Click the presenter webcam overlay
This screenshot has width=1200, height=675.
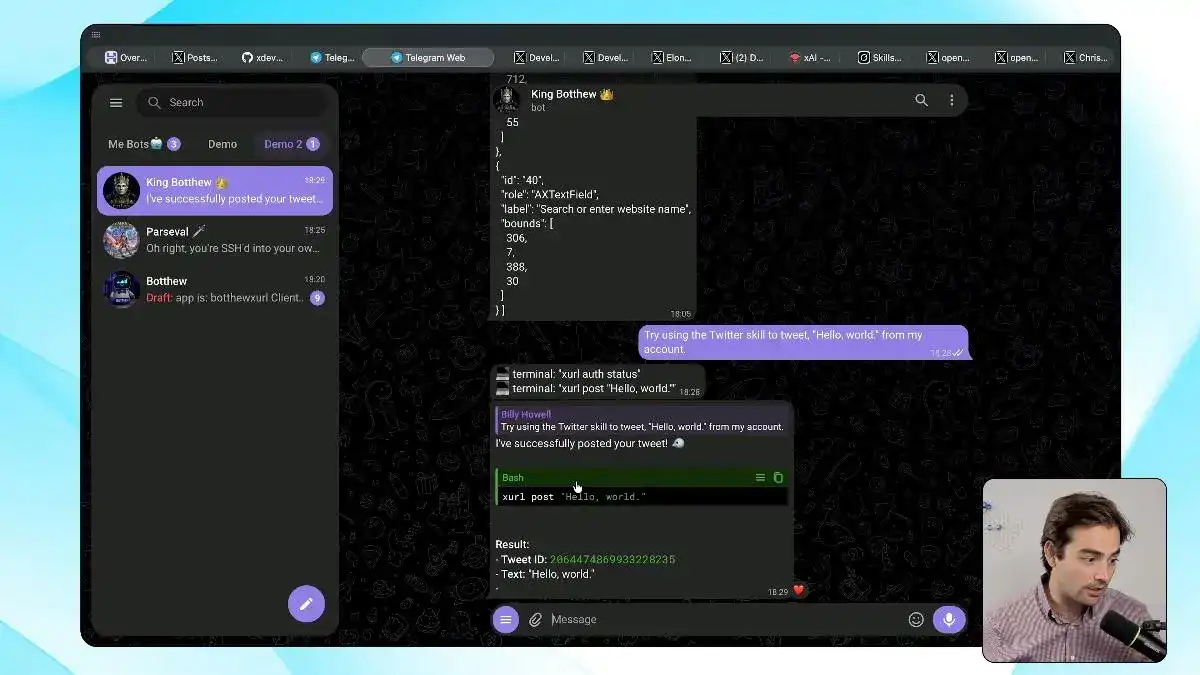(x=1075, y=570)
